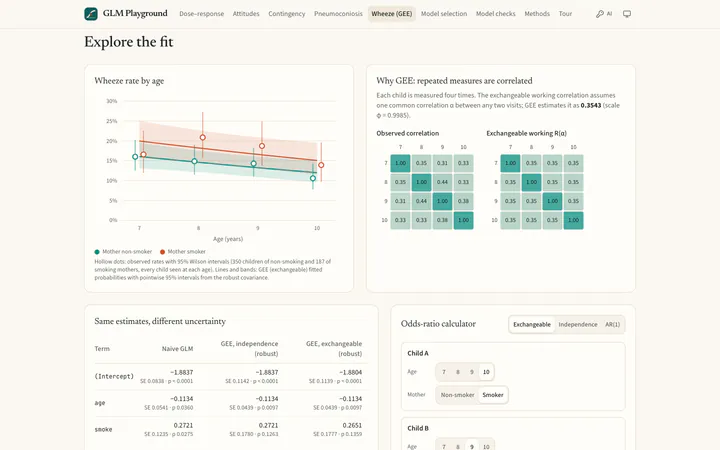Start the Tour from navigation
Viewport: 720px width, 450px height.
click(x=565, y=14)
